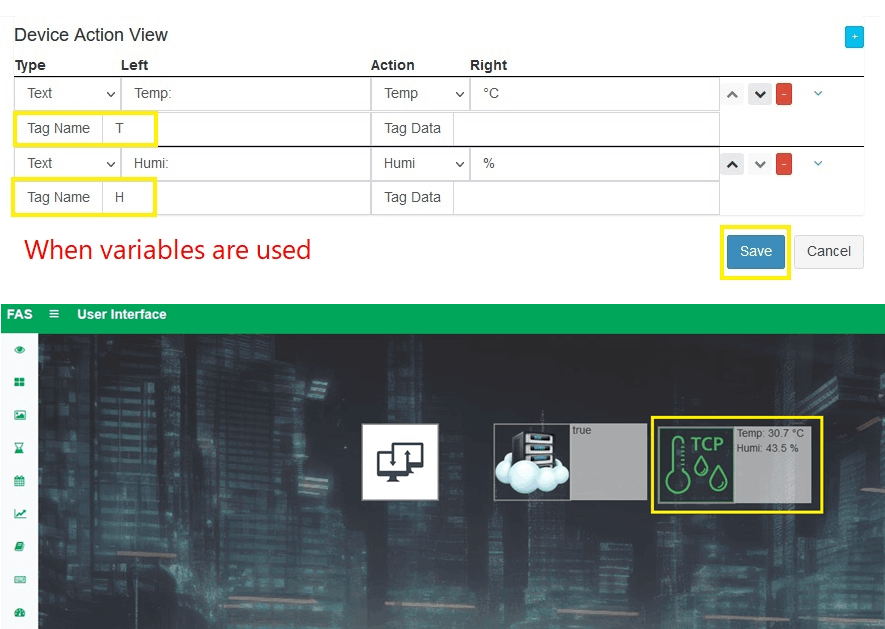This screenshot has width=885, height=629.
Task: Click the Save button
Action: tap(755, 251)
